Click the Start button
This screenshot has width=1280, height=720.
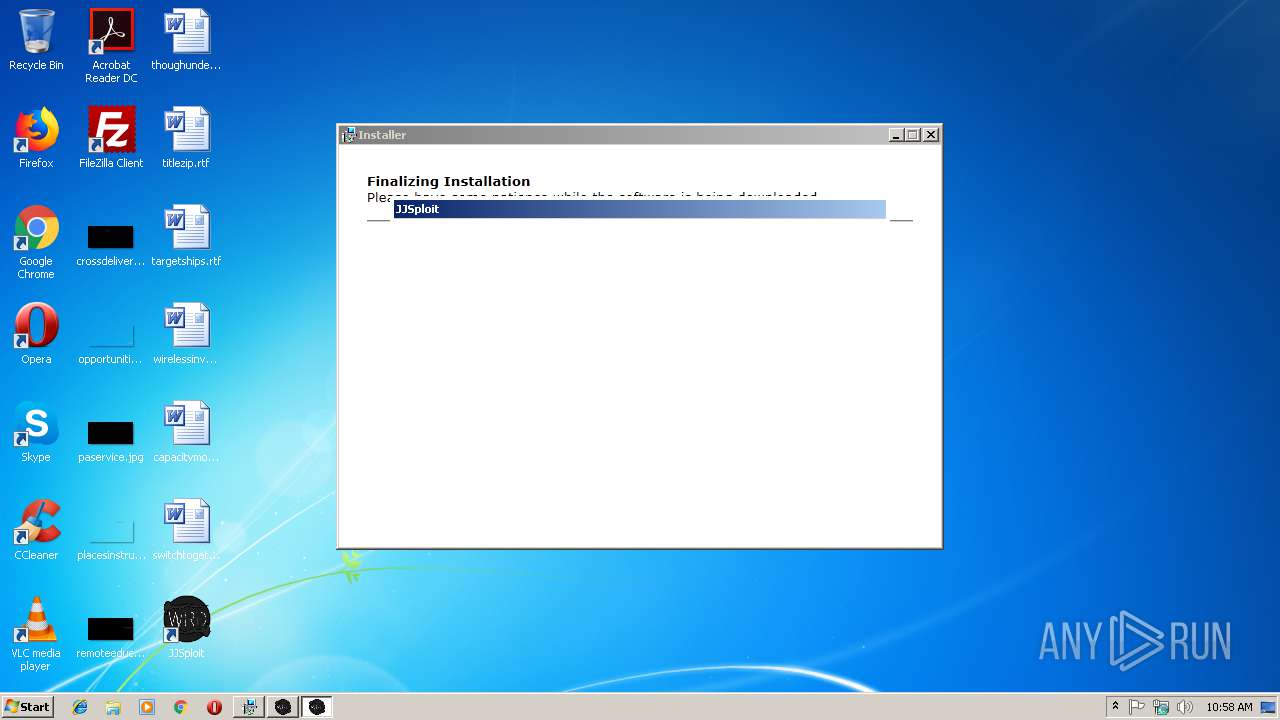27,707
